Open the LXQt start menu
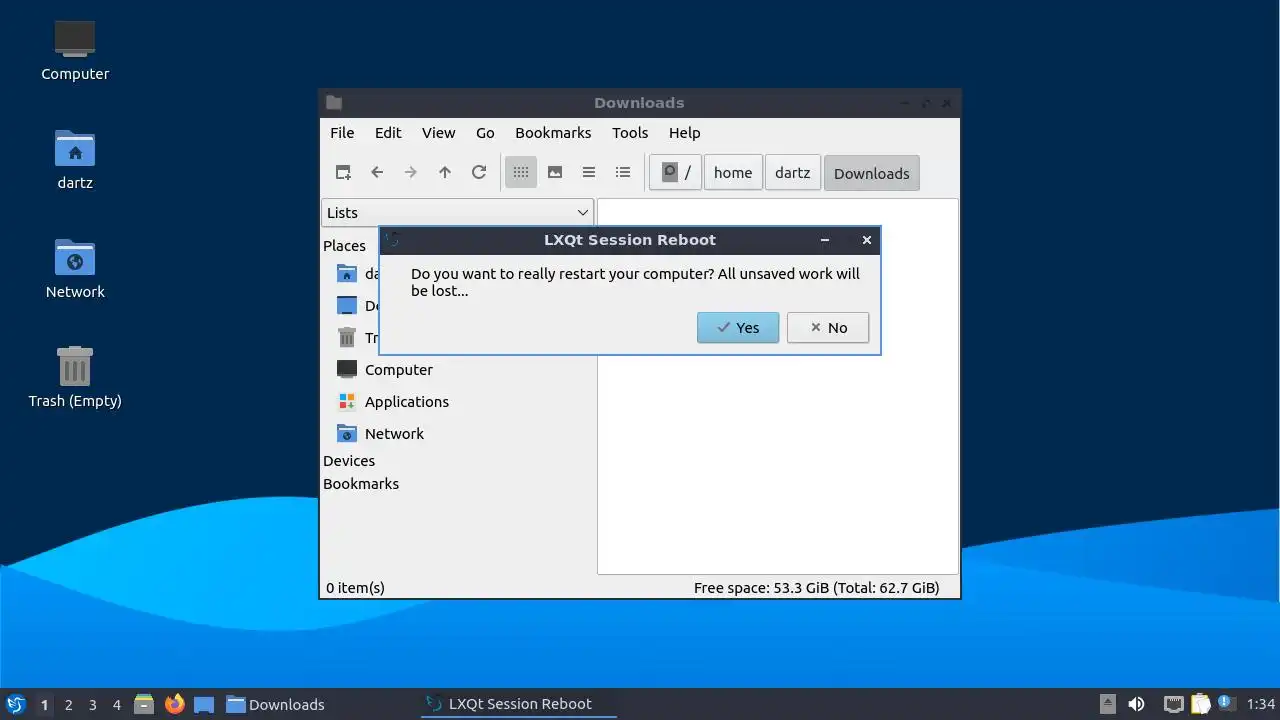The image size is (1280, 720). 15,704
